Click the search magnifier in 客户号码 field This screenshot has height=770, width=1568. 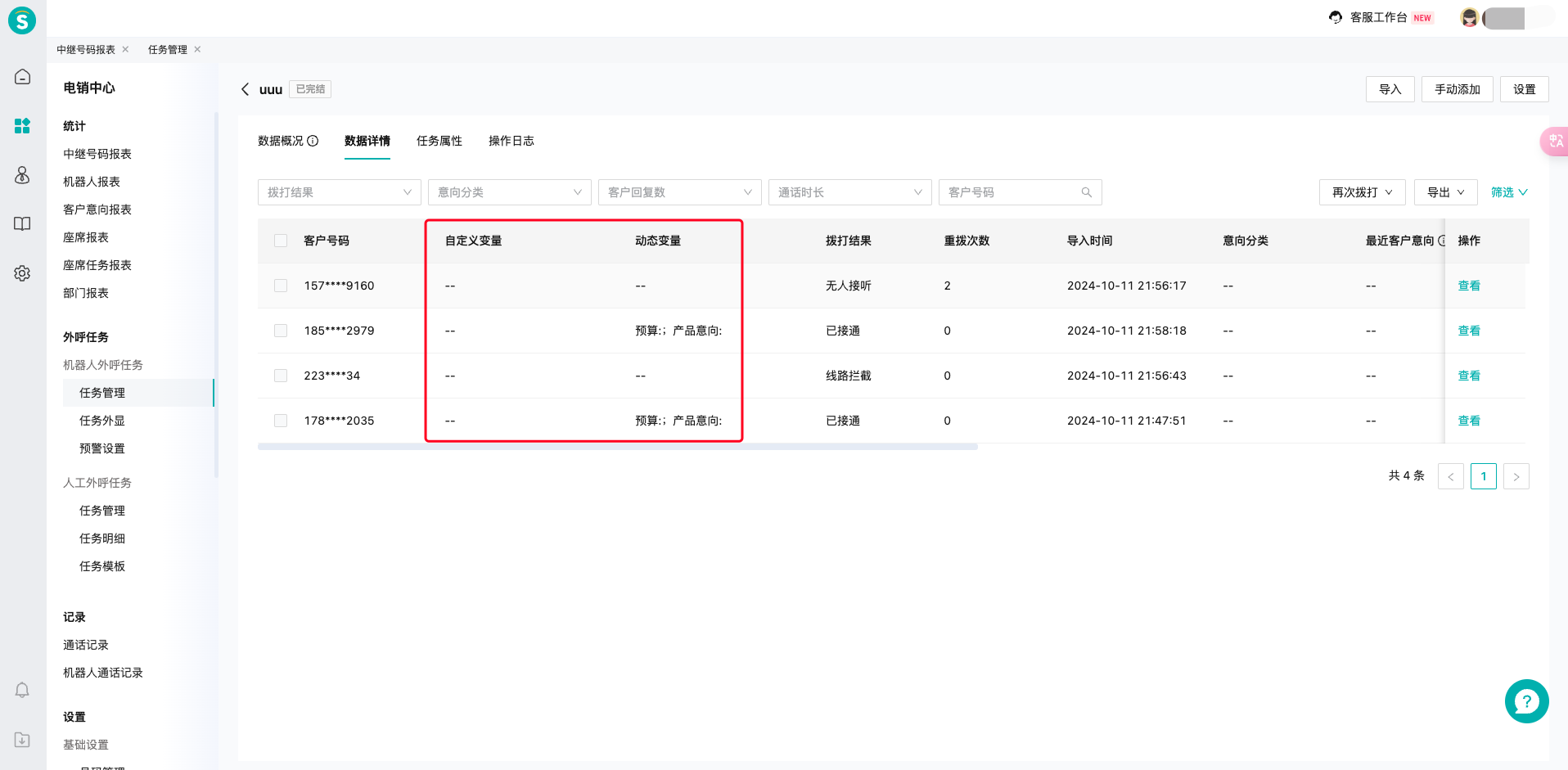pyautogui.click(x=1087, y=192)
